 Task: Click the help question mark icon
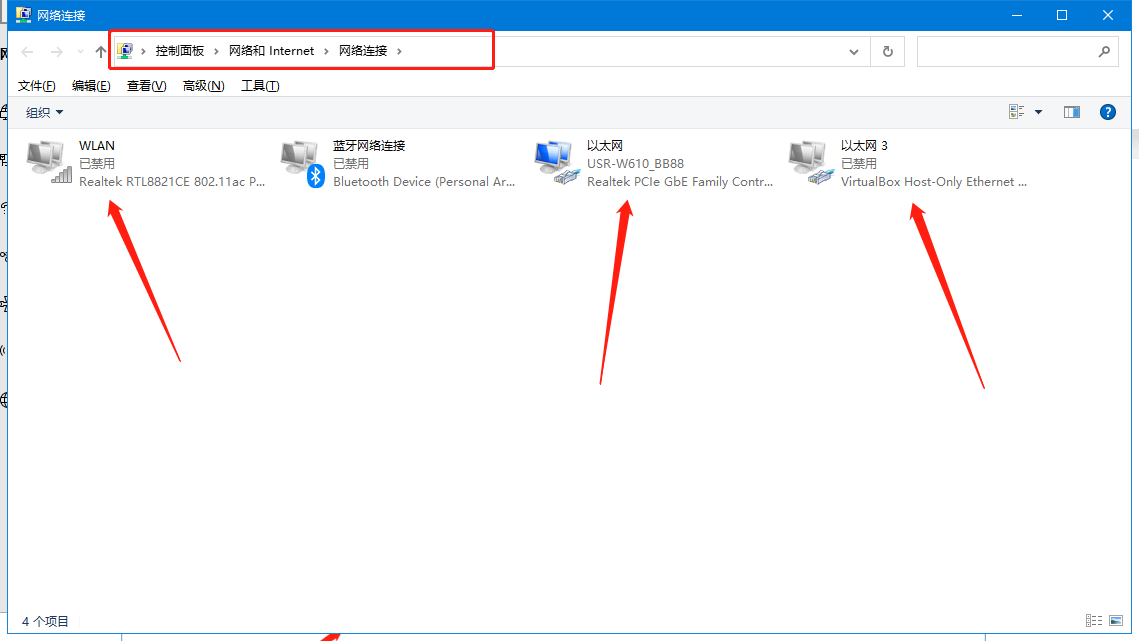pos(1107,112)
